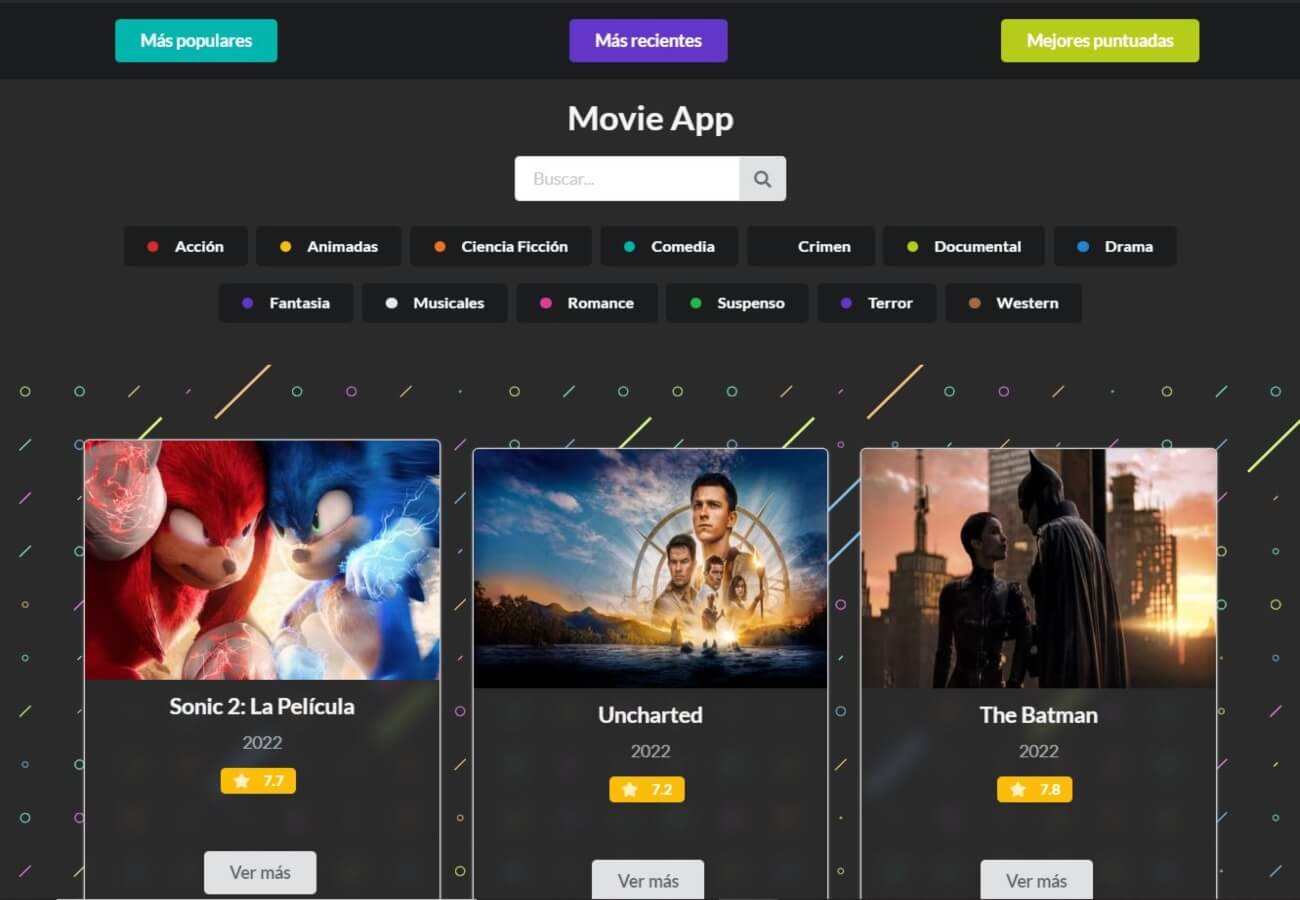Switch to the Más recientes view
Screen dimensions: 1300x900
pos(648,40)
